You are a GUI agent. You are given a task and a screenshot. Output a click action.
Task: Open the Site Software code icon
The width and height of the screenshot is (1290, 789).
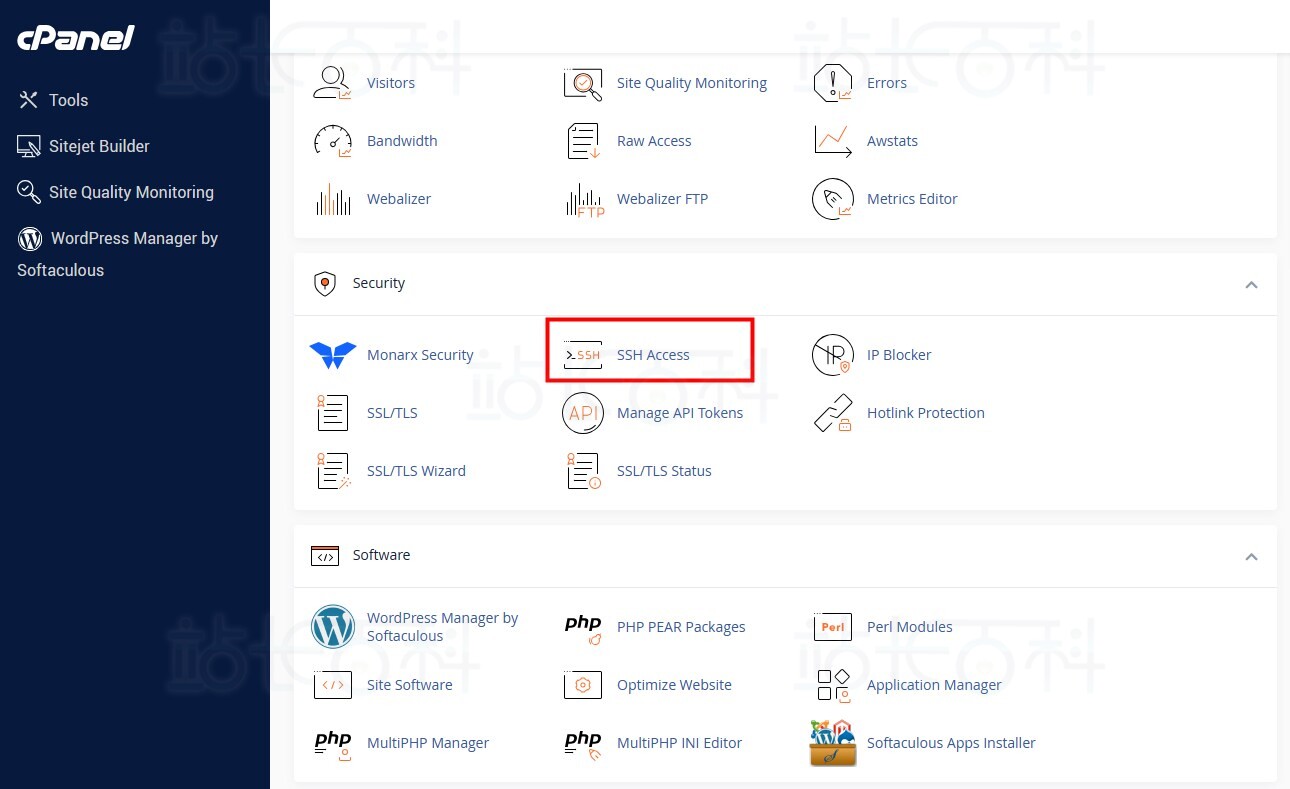[x=333, y=685]
